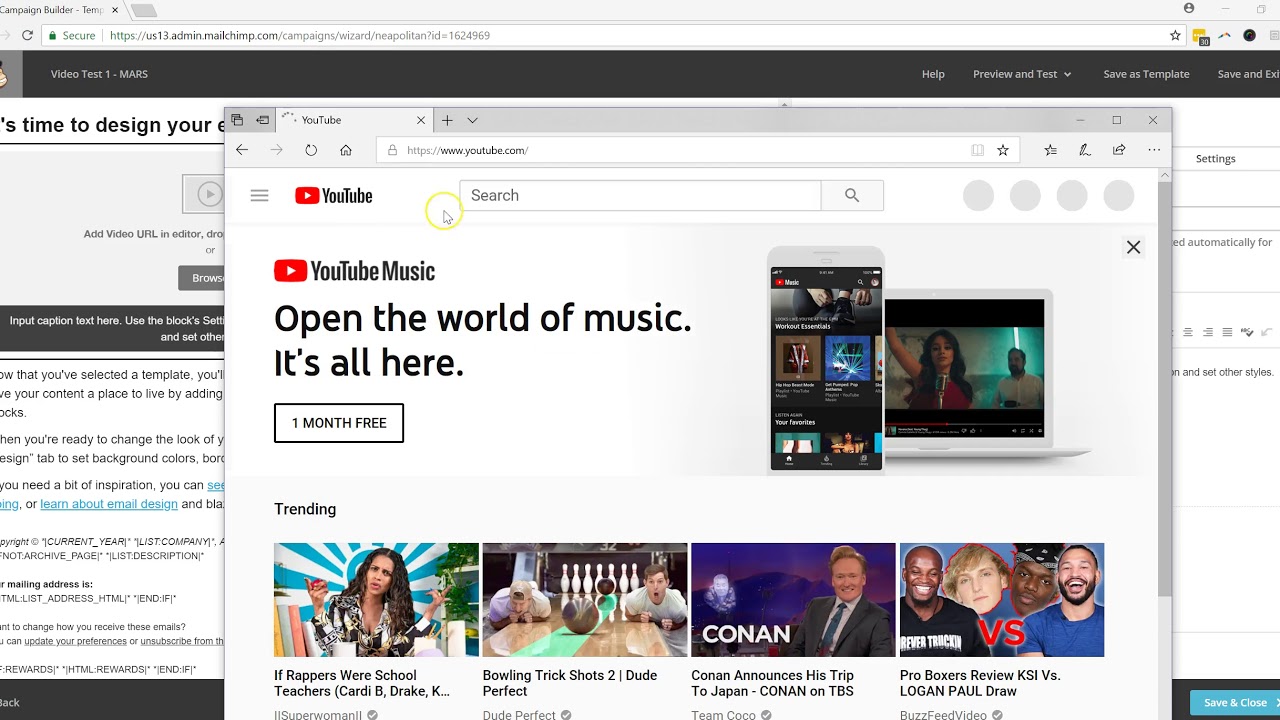1280x720 pixels.
Task: Dismiss the YouTube Music promo banner
Action: [1133, 247]
